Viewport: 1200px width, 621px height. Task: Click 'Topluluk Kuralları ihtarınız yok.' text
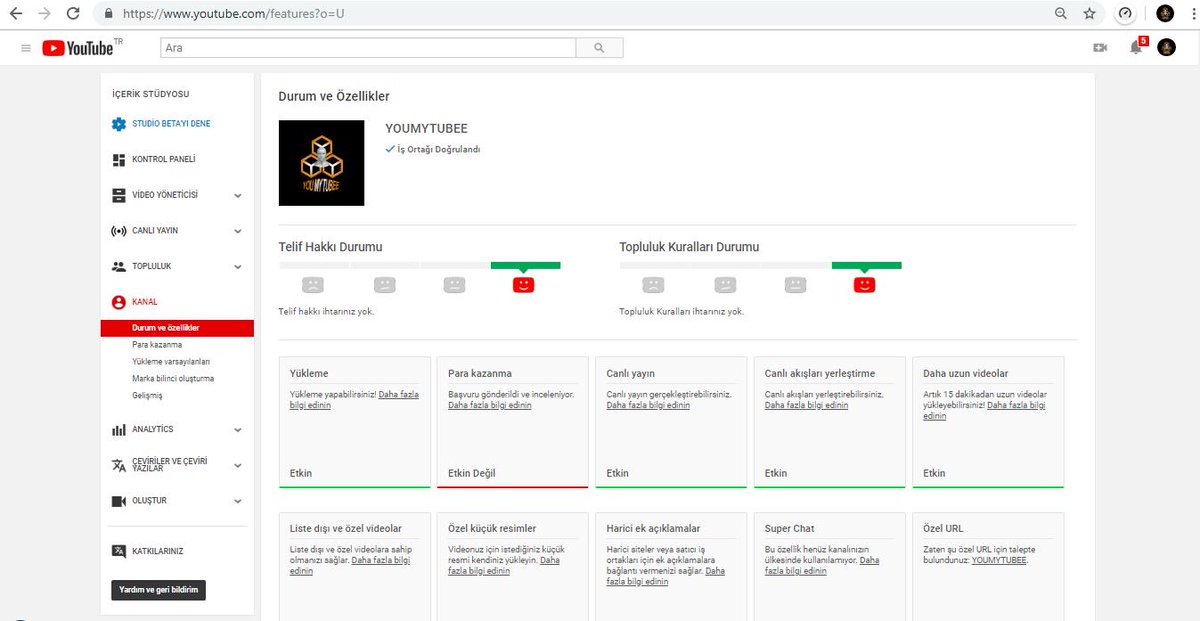[682, 311]
